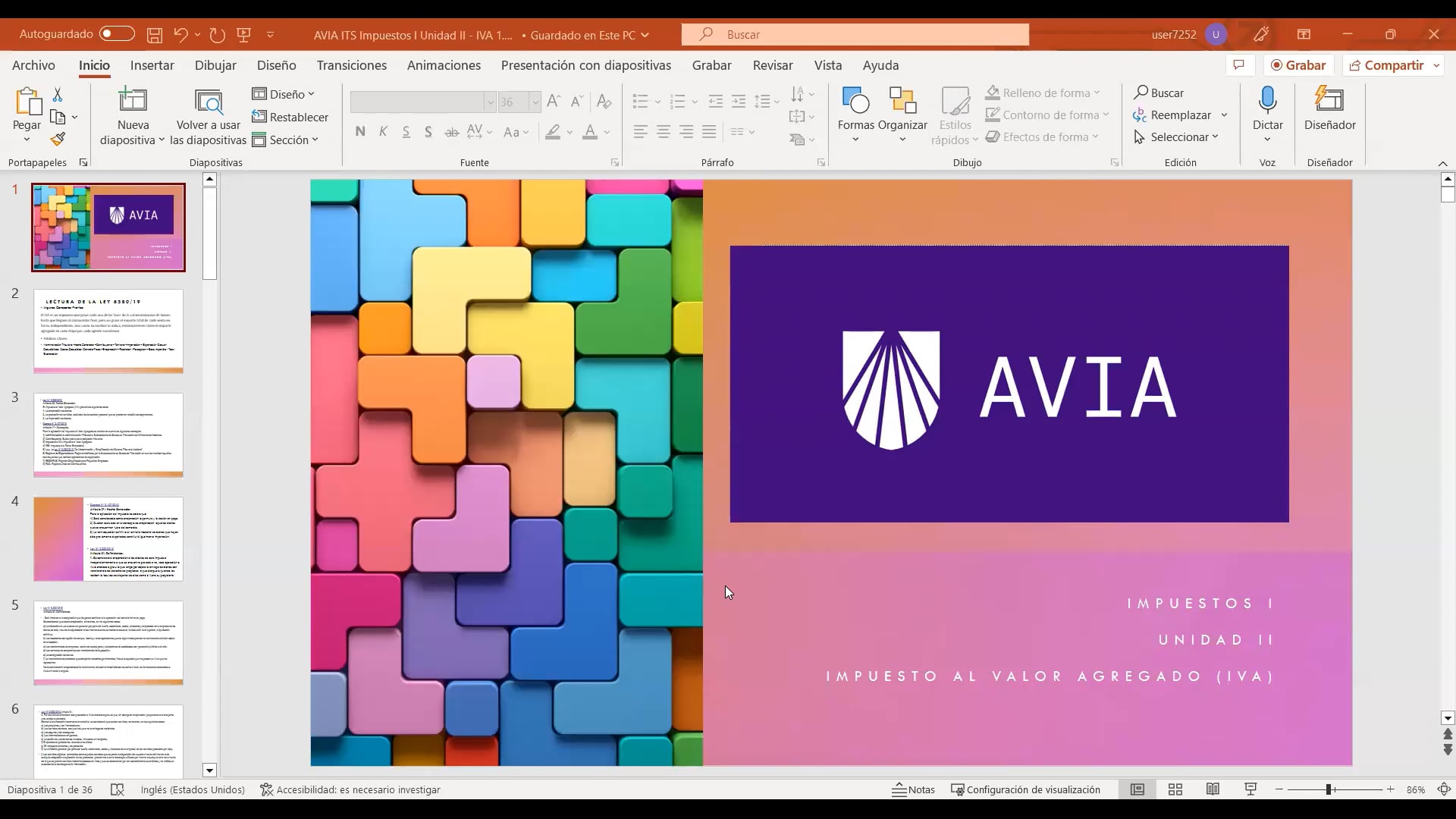Open the Seleccionar dropdown menu
The height and width of the screenshot is (819, 1456).
click(1178, 137)
